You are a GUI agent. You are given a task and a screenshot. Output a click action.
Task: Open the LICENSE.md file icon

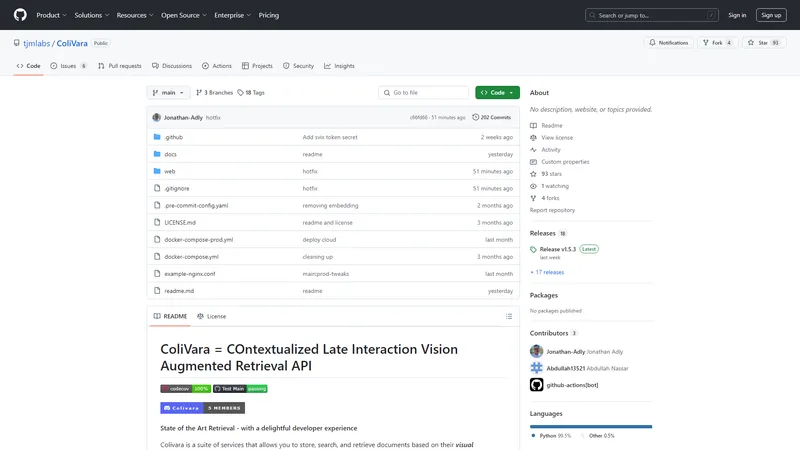157,222
